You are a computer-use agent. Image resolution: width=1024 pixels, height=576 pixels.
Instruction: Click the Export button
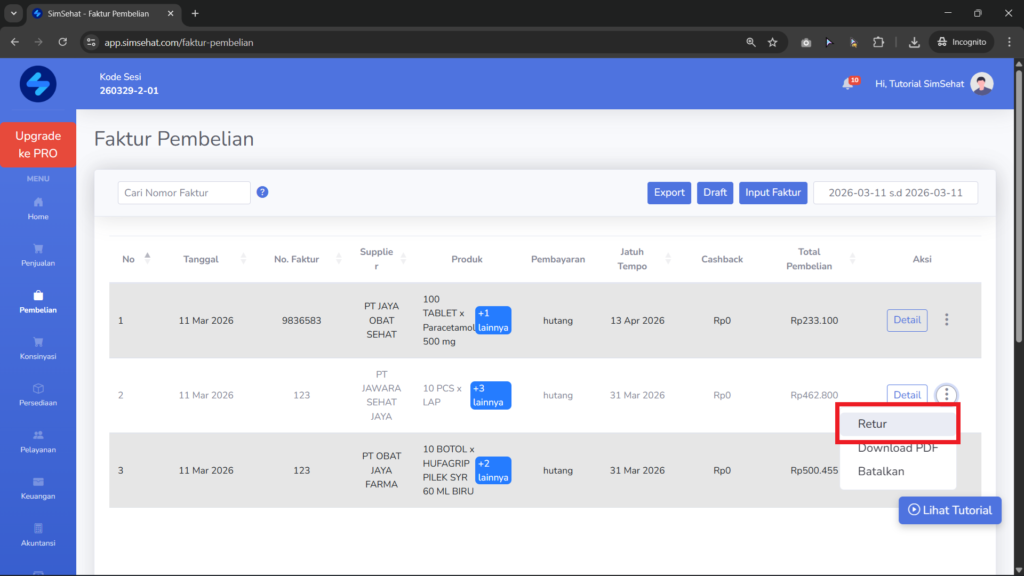coord(669,193)
